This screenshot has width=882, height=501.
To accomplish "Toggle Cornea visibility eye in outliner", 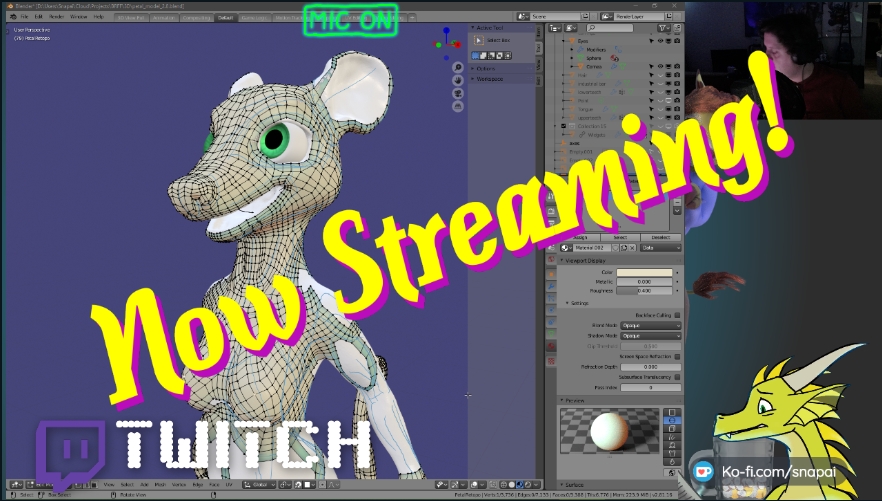I will 660,66.
